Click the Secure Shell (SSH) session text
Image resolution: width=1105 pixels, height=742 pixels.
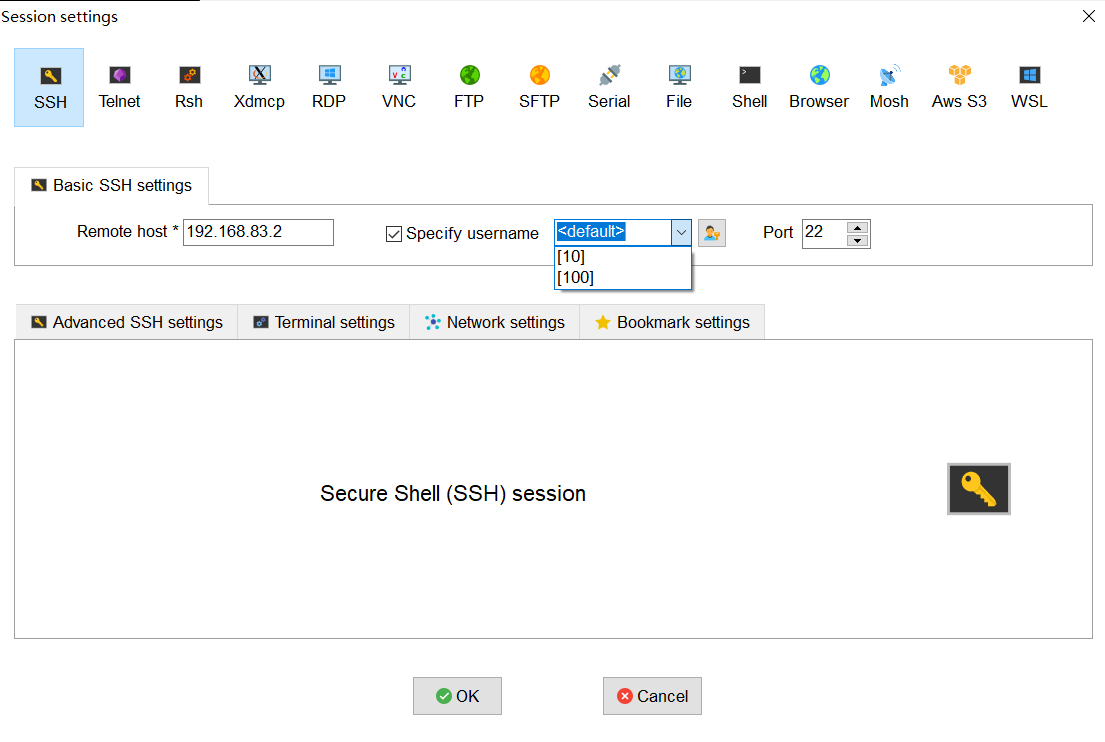[453, 493]
